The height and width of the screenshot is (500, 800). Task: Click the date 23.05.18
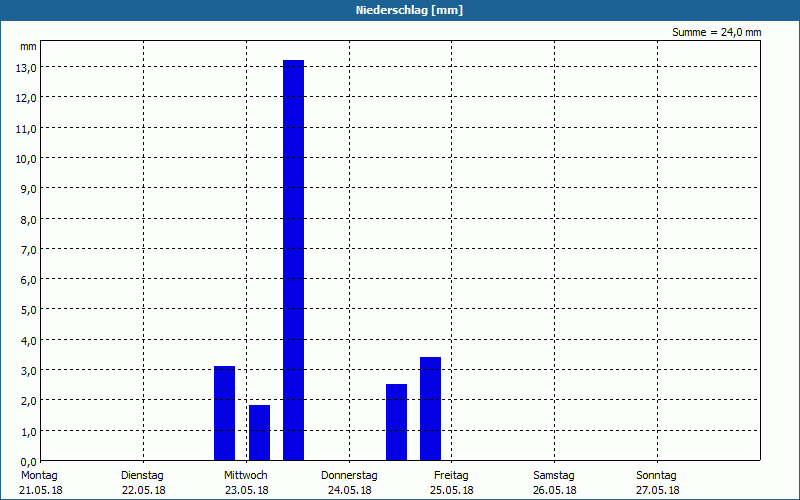pos(246,491)
